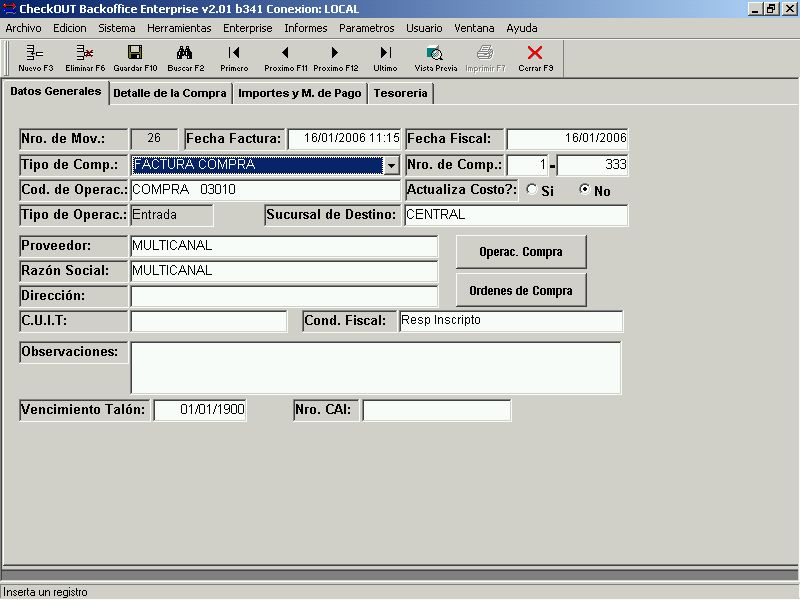Switch to the Datos Generales tab
The width and height of the screenshot is (800, 600).
pos(56,91)
